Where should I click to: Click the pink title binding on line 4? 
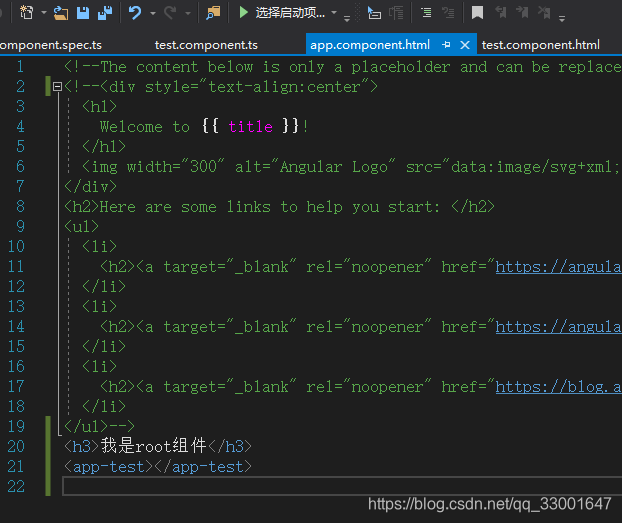click(x=250, y=127)
